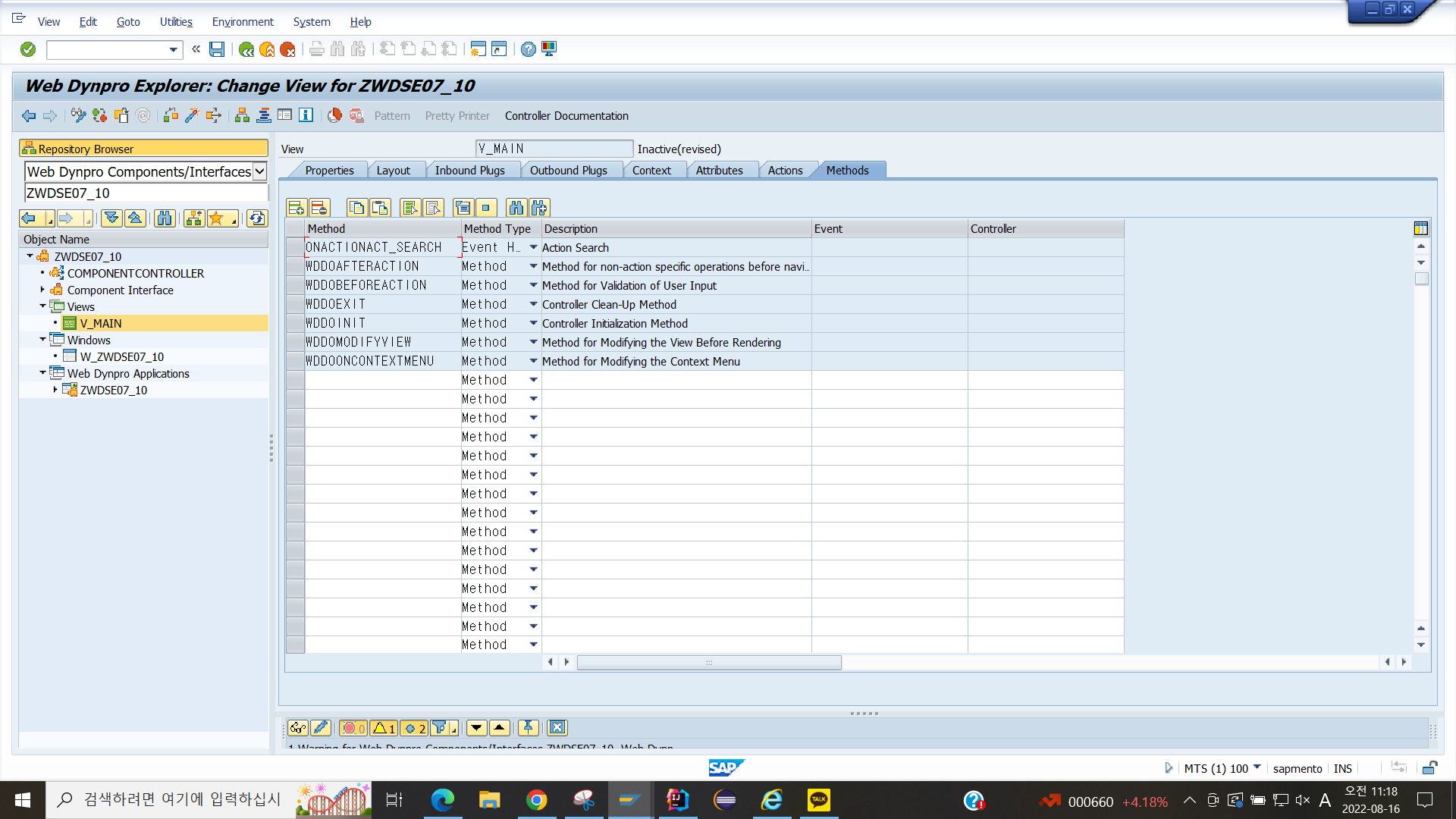The height and width of the screenshot is (819, 1456).
Task: Select COMPONENTCONTROLLER in the tree
Action: (135, 273)
